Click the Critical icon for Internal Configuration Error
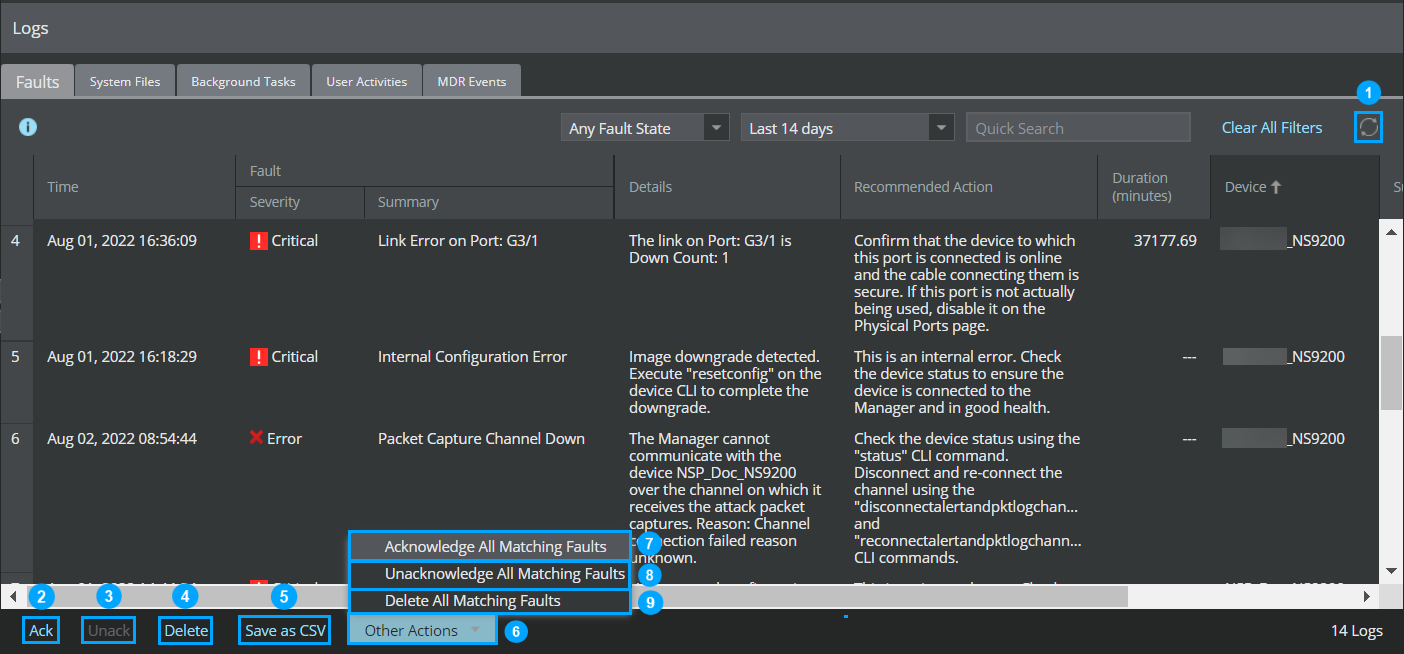 (x=258, y=356)
